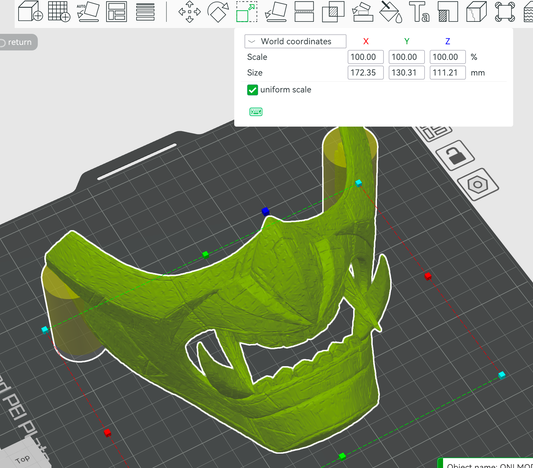Click the Auto orient toolbar icon
Screen dimensions: 533x468
pos(88,12)
